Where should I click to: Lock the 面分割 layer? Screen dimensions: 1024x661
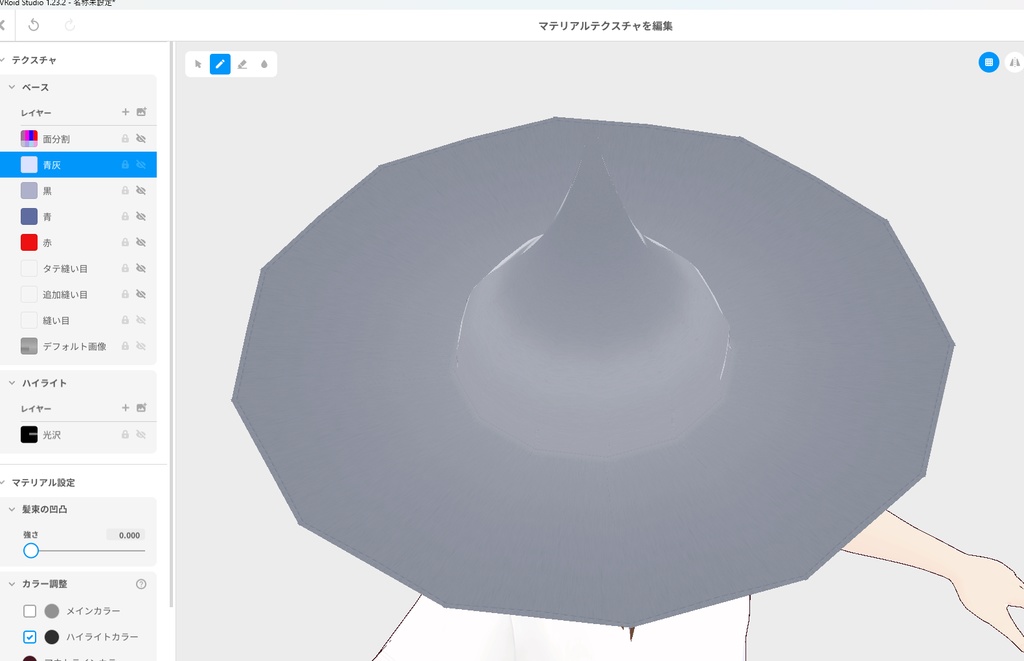(x=125, y=138)
